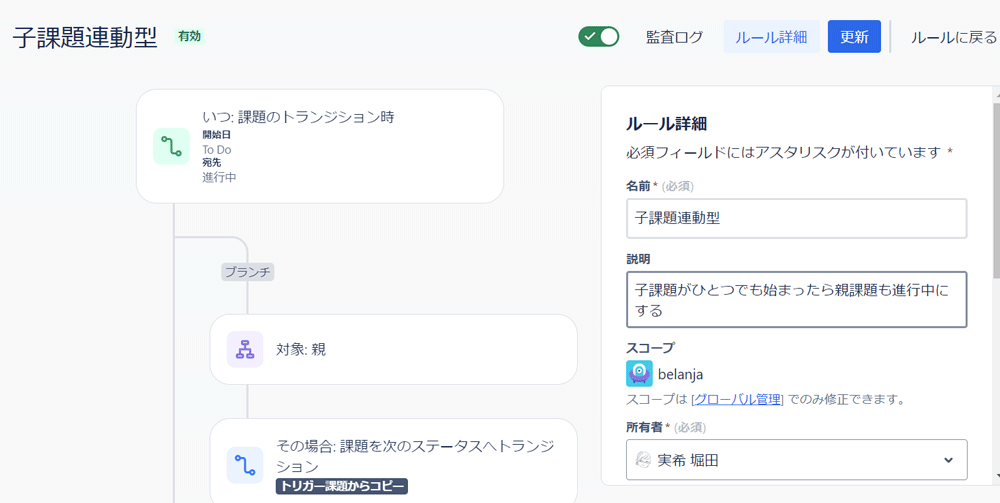Click the blue transition action icon
Image resolution: width=1000 pixels, height=503 pixels.
[245, 465]
